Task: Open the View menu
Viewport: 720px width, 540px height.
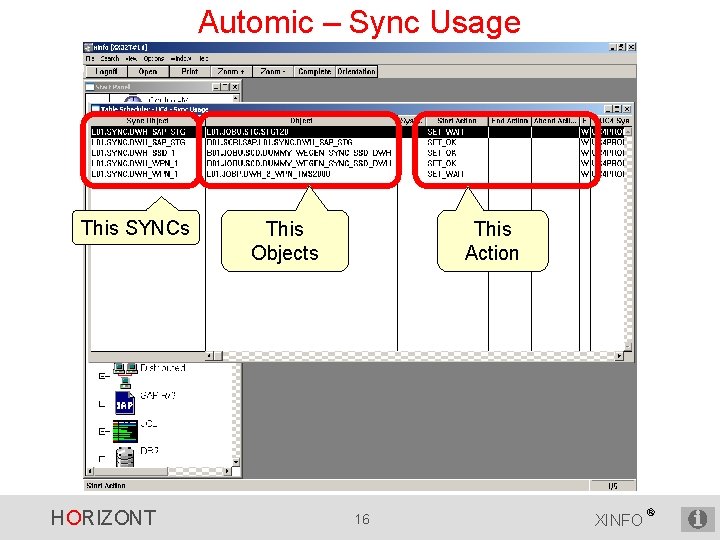Action: pyautogui.click(x=131, y=58)
